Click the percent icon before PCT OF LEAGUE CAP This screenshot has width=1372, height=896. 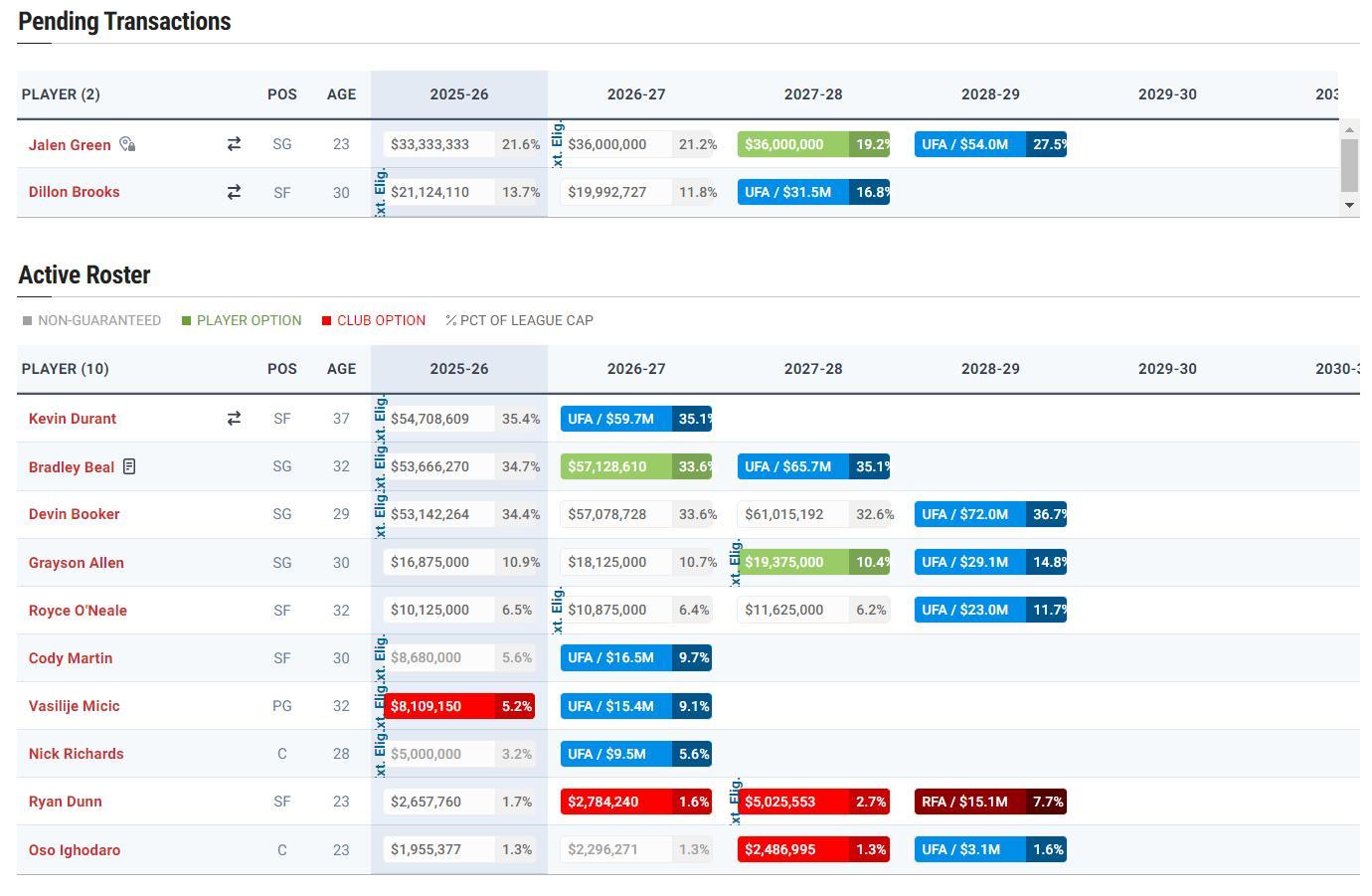pos(450,320)
